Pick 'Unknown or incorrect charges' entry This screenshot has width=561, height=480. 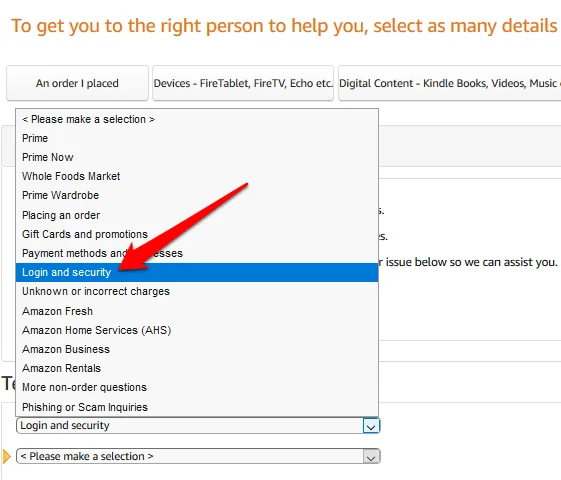click(197, 291)
